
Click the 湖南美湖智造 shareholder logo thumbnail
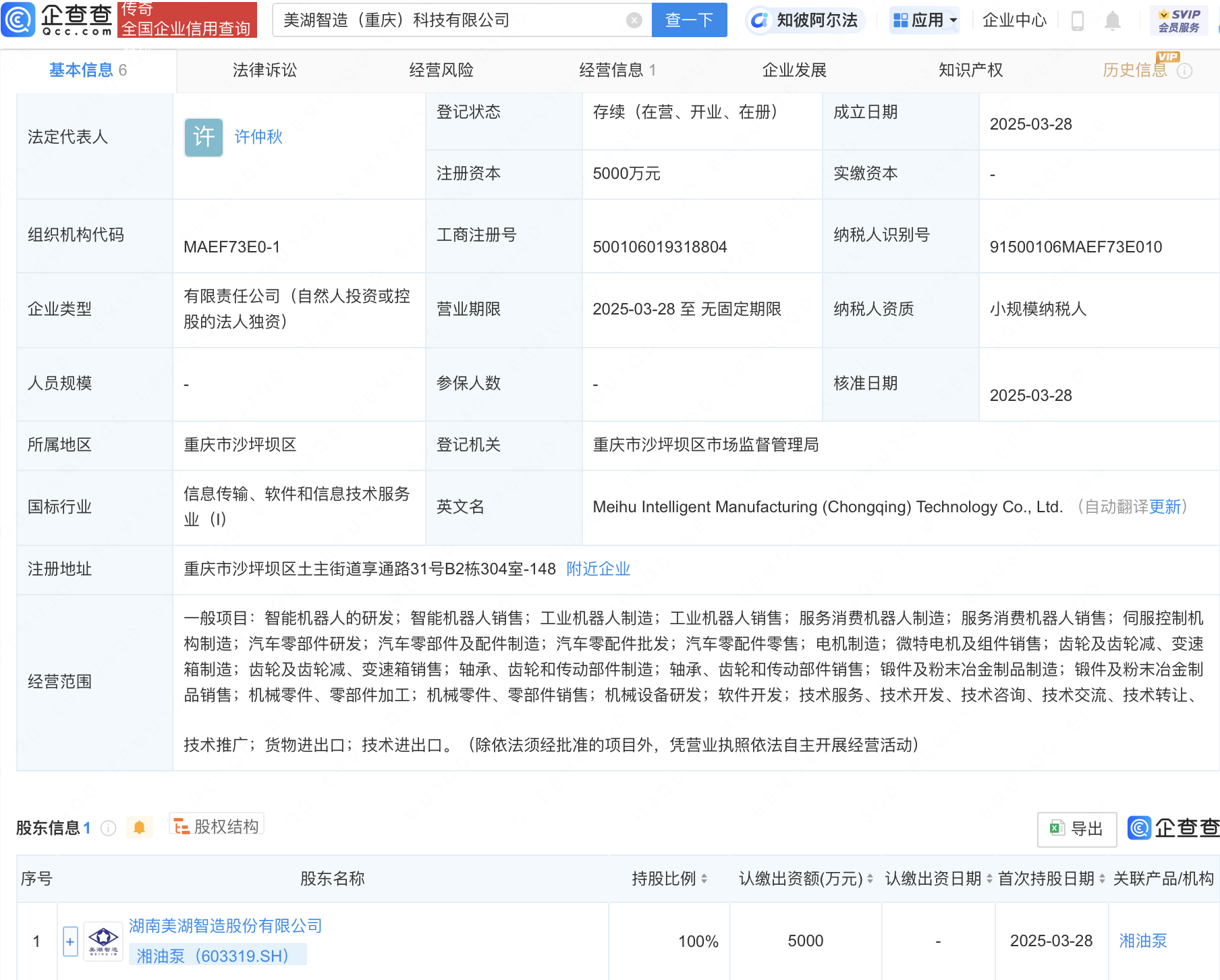point(103,941)
